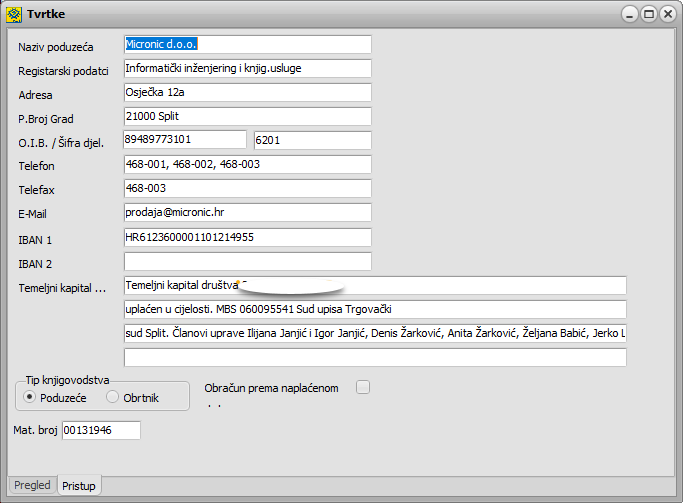683x503 pixels.
Task: Click the first Temeljni kapital line field
Action: [375, 285]
